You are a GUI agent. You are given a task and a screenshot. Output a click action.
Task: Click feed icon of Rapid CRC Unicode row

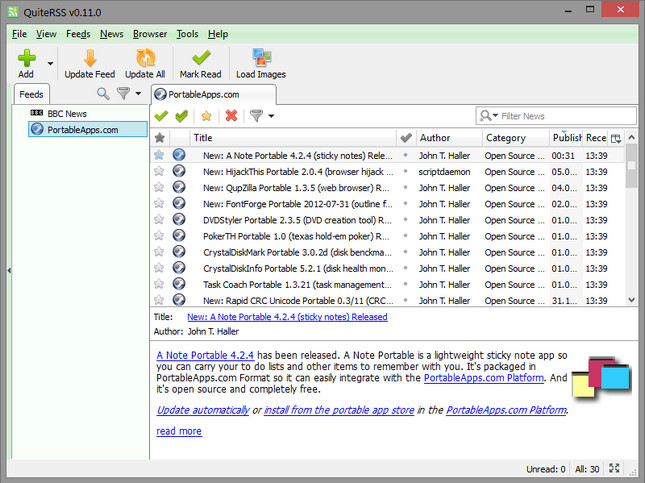(x=179, y=300)
